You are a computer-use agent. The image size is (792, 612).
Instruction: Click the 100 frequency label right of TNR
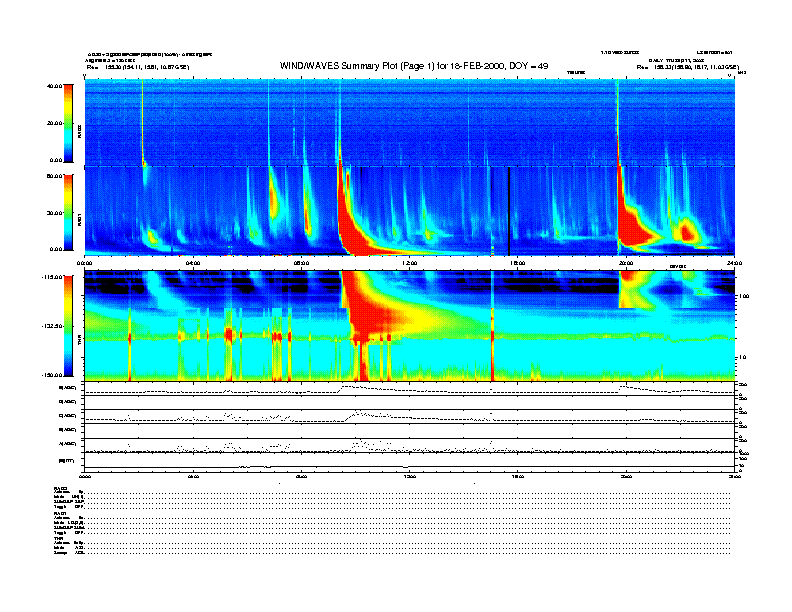tap(744, 296)
